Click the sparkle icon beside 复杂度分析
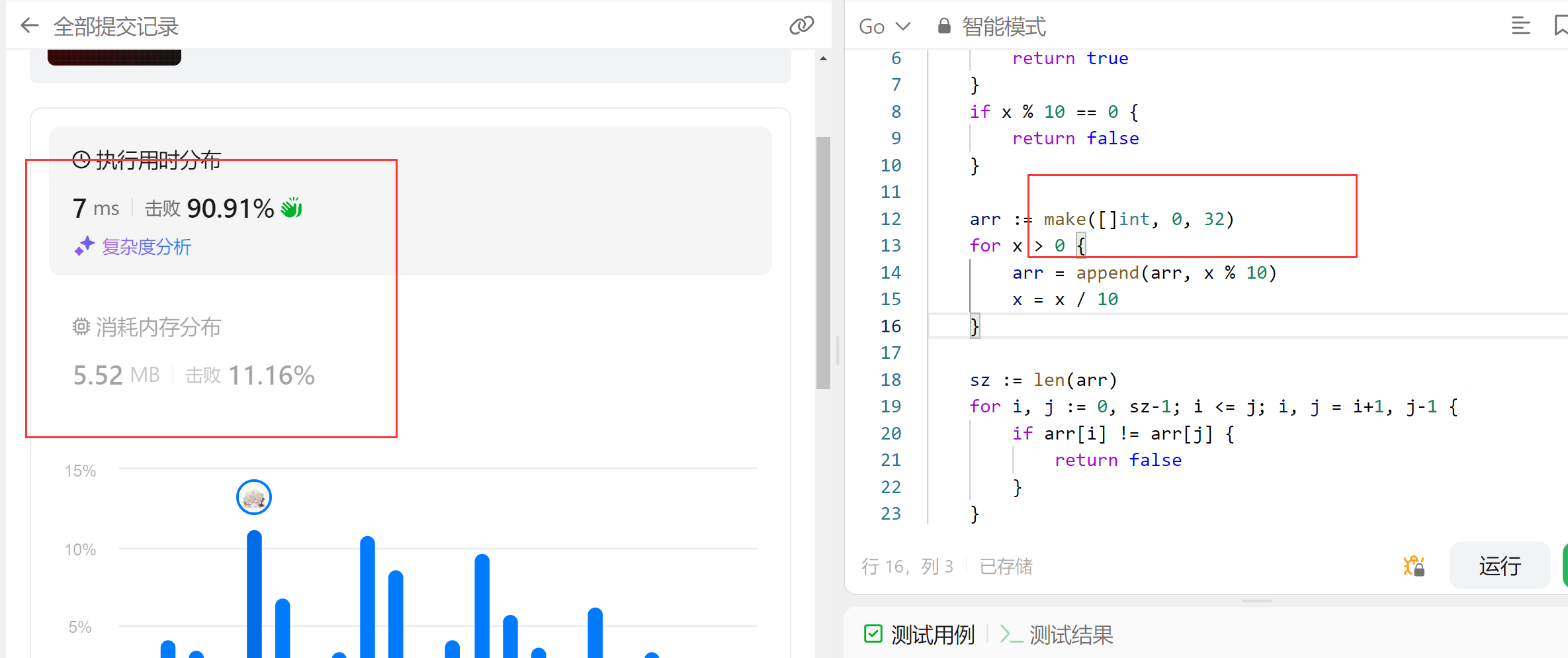Image resolution: width=1568 pixels, height=658 pixels. (x=84, y=246)
